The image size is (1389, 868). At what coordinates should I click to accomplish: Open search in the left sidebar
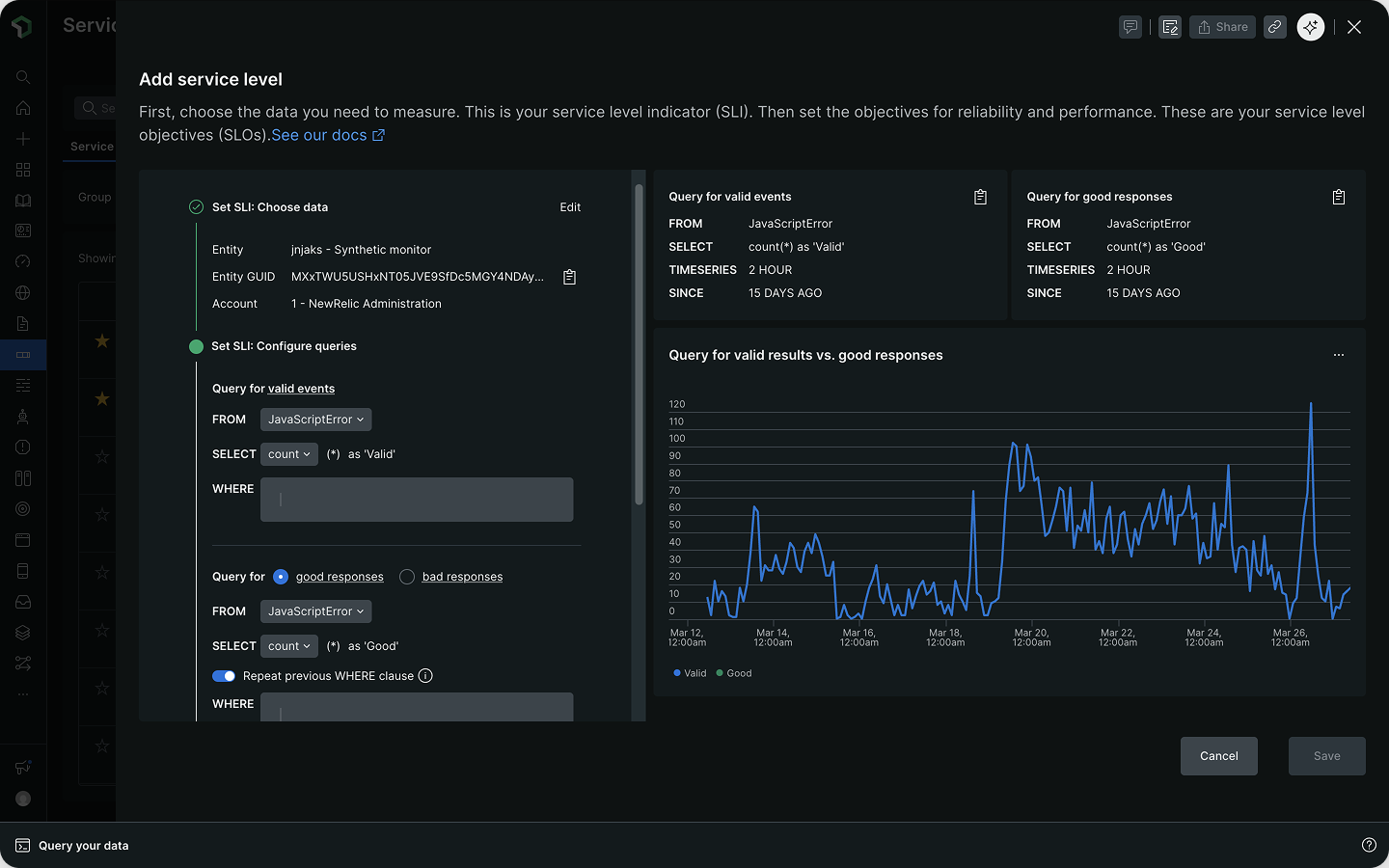click(x=23, y=77)
